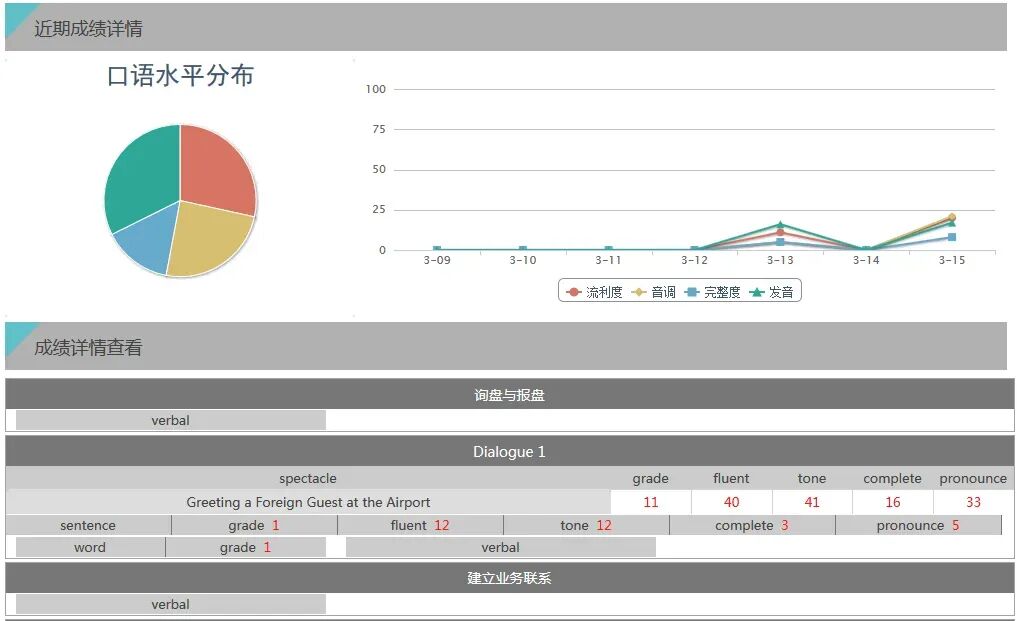This screenshot has height=621, width=1017.
Task: Click the sentence row label
Action: 88,526
